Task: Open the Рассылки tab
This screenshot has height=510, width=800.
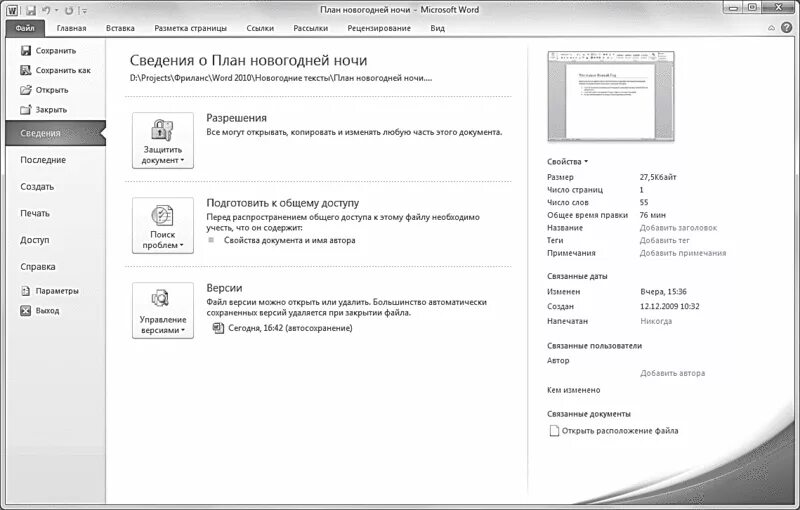Action: tap(310, 29)
